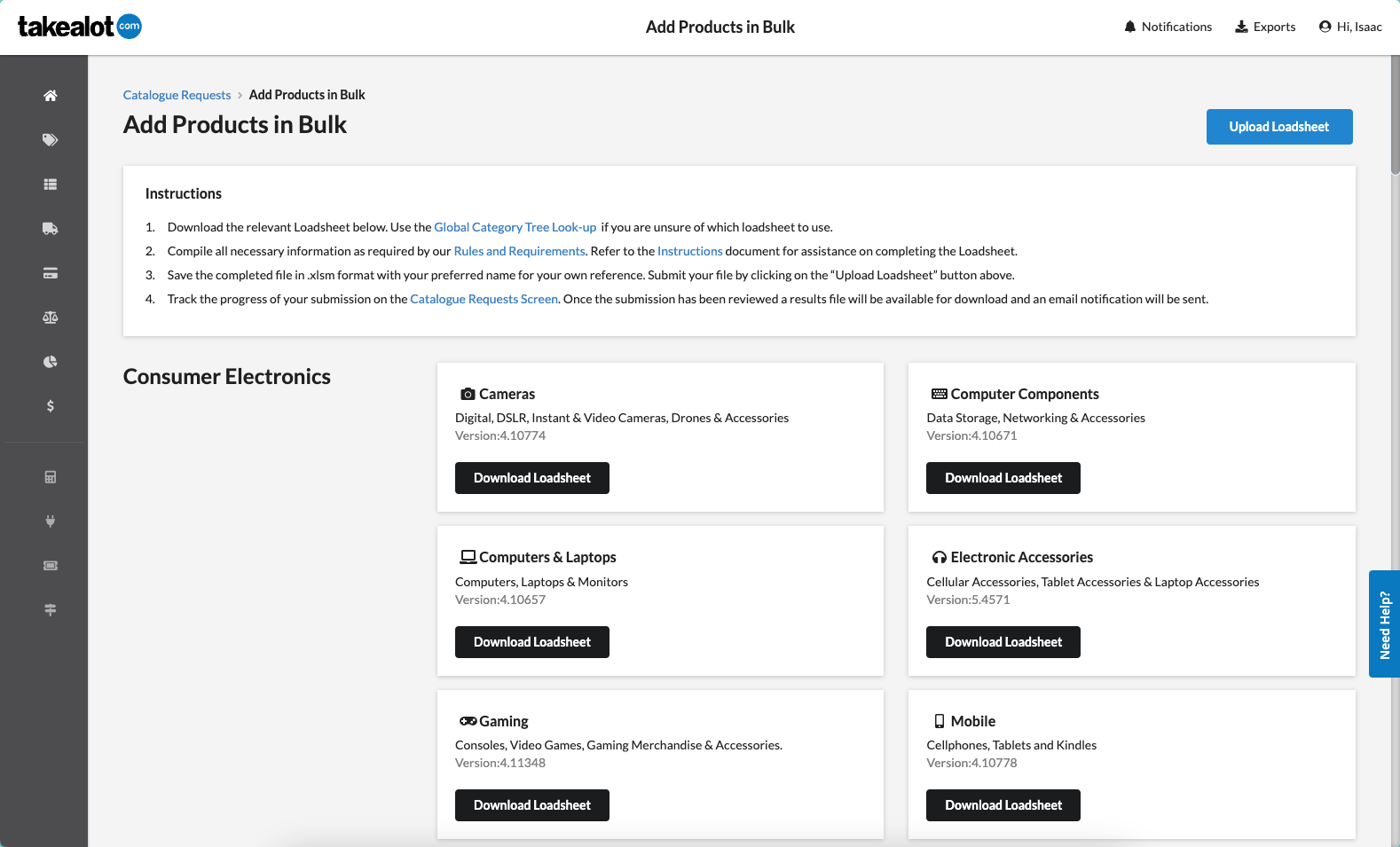Open the delivery truck sidebar icon
The image size is (1400, 847).
51,229
